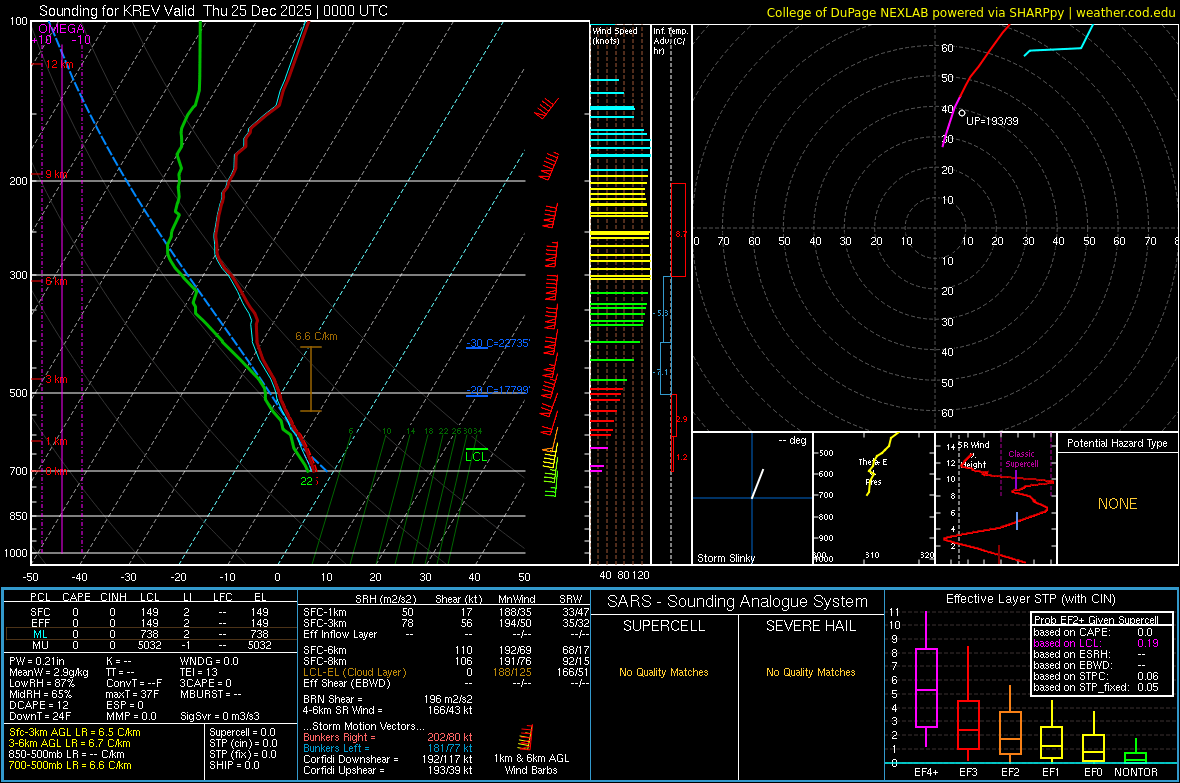Click the 'SUPERCELL' SARS column header
This screenshot has height=783, width=1180.
point(664,626)
